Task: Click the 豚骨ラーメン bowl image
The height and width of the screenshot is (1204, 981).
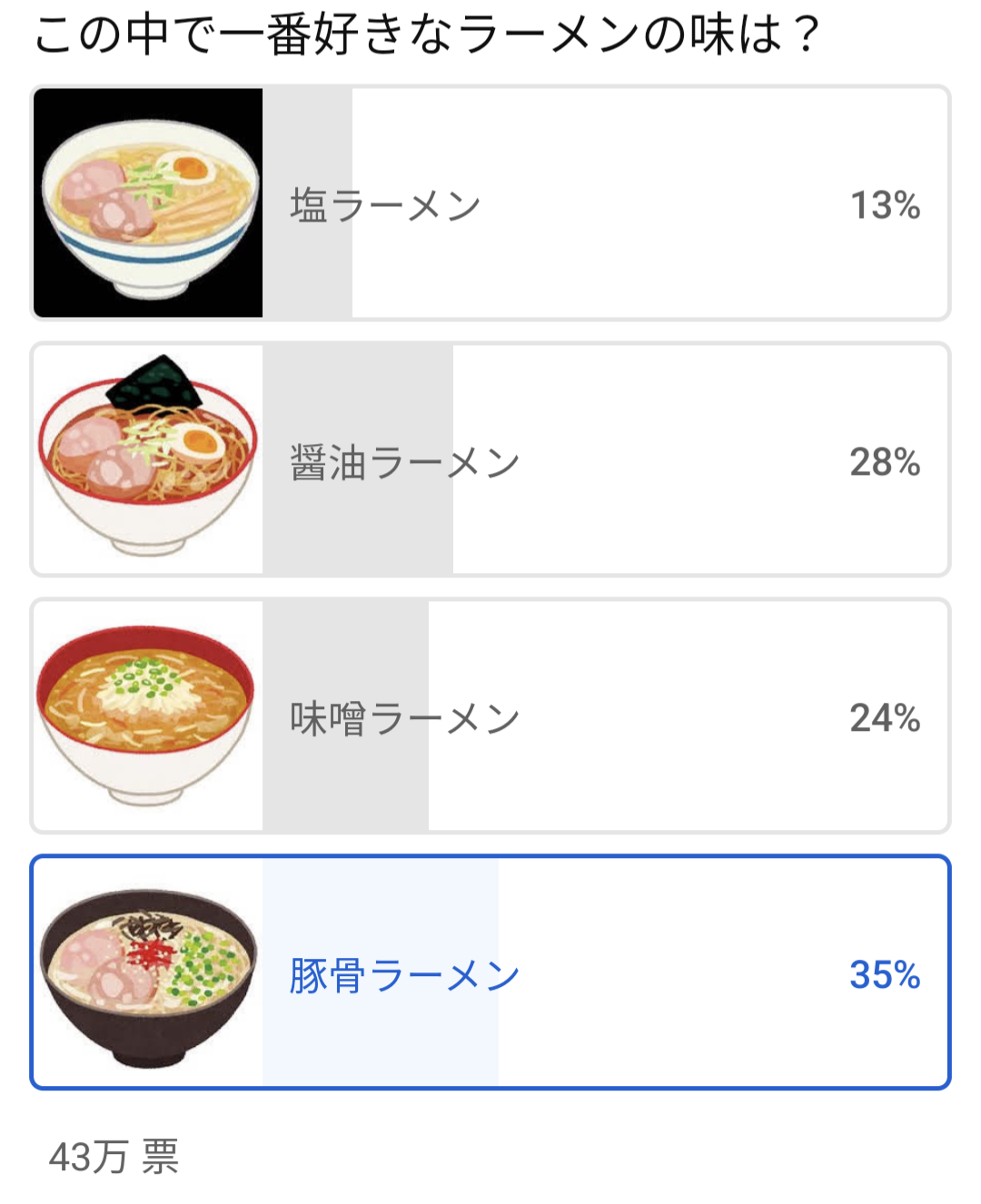Action: pos(148,972)
